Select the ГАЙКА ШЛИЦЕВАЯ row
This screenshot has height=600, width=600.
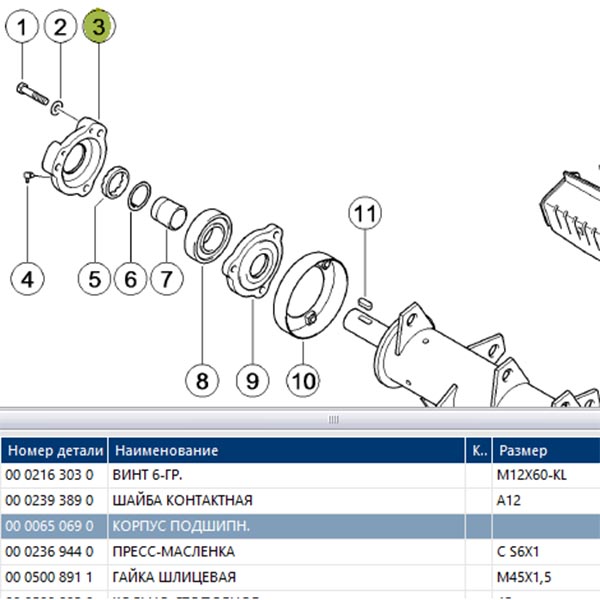click(x=300, y=577)
